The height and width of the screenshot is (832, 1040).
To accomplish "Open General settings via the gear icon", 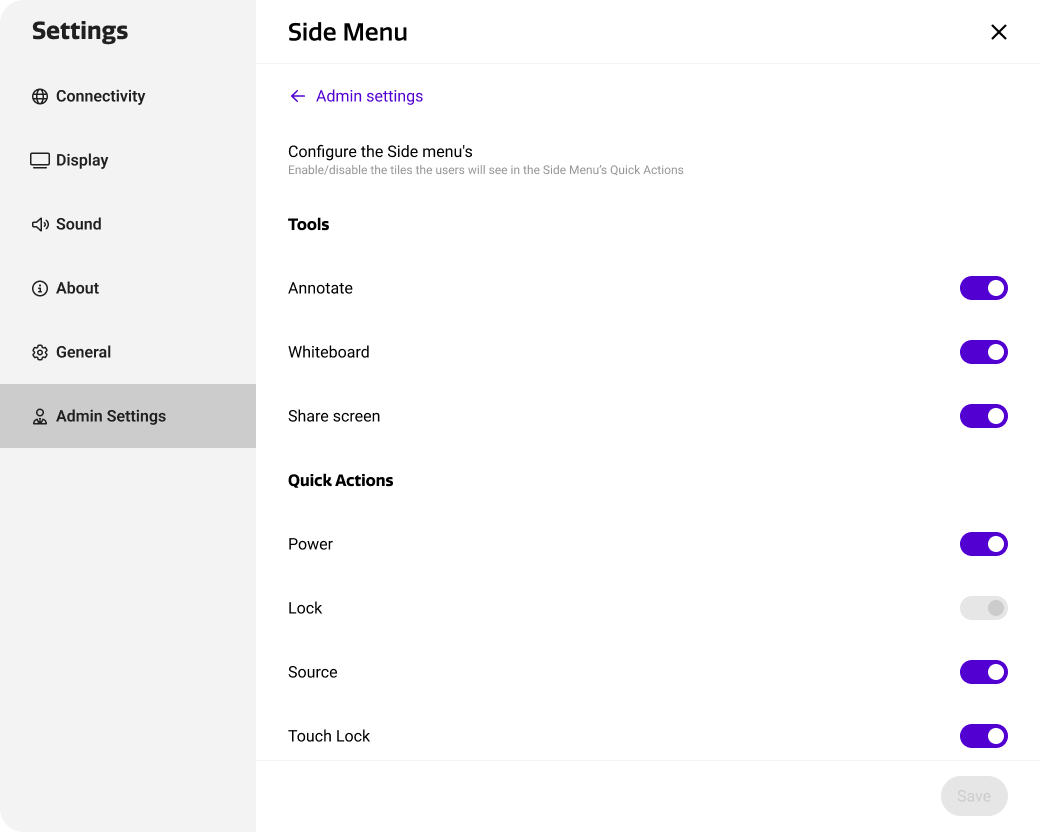I will pos(40,352).
